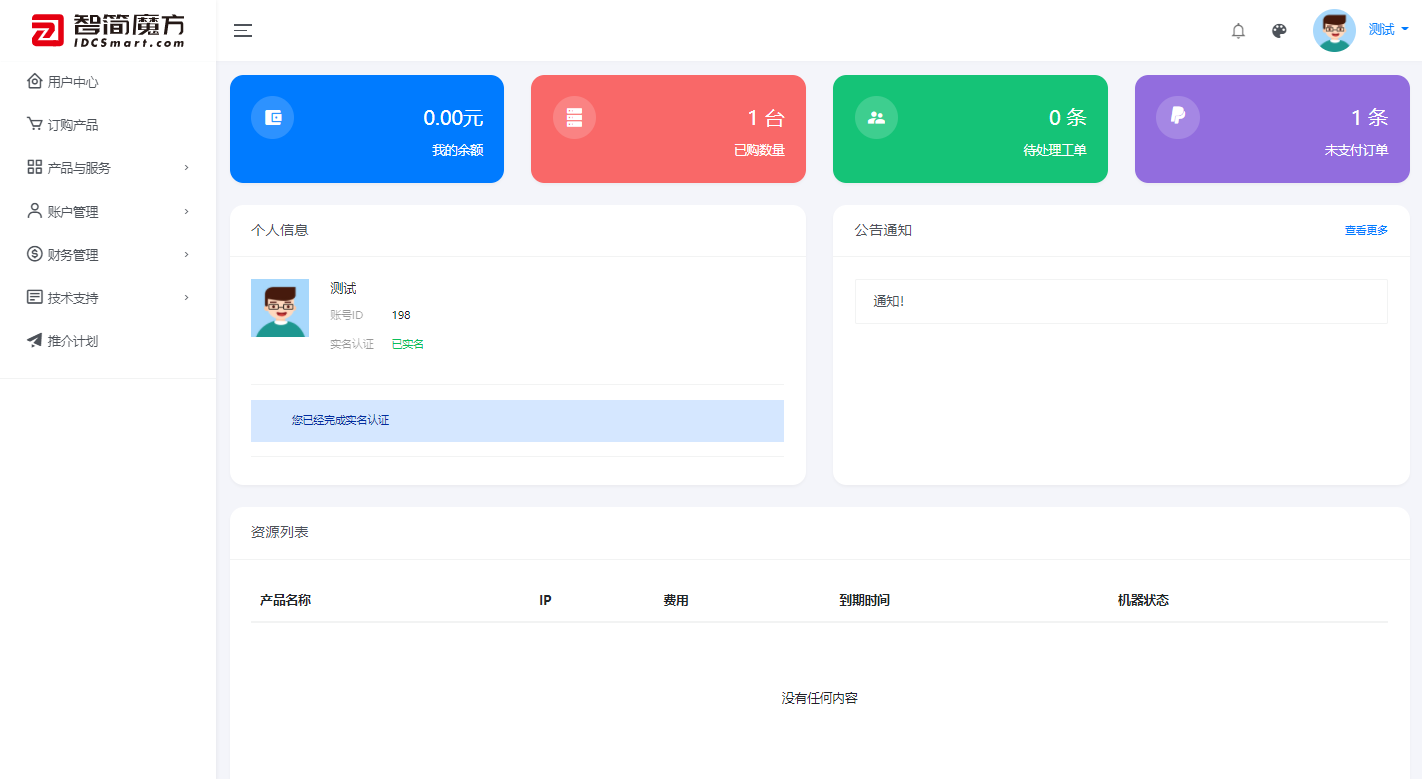Expand the 账户管理 chevron

coord(186,211)
